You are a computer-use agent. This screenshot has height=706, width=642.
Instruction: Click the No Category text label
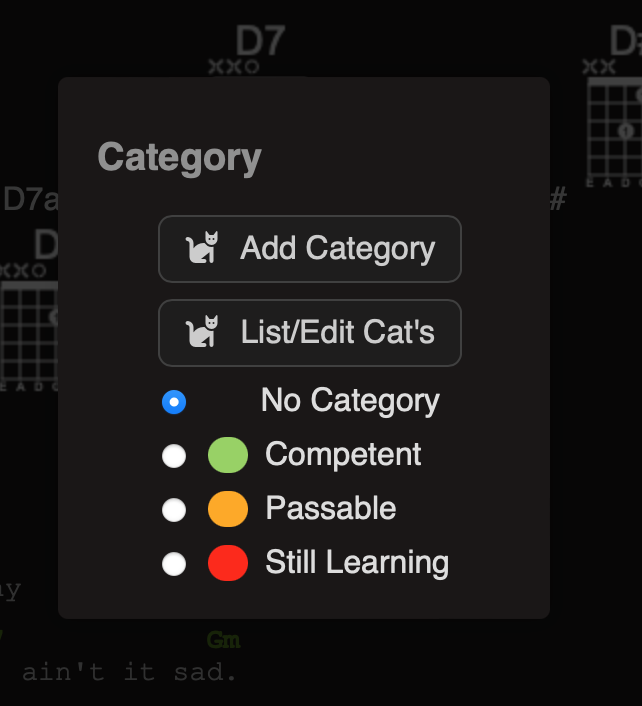pos(350,401)
